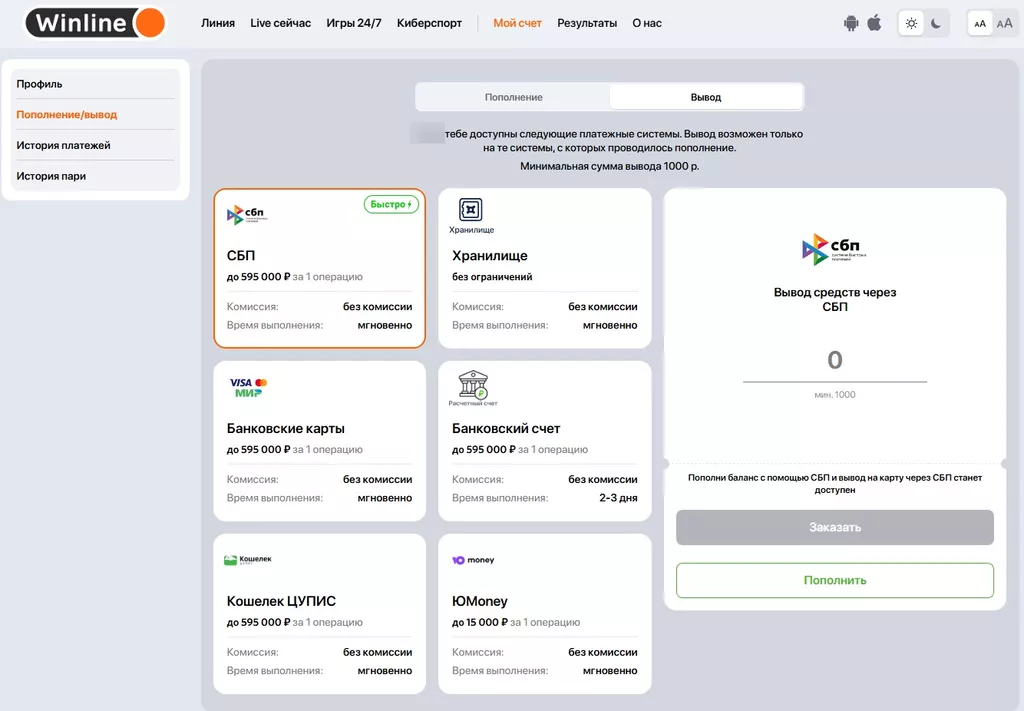Open История пари in the sidebar
Screen dimensions: 1024x711
pyautogui.click(x=95, y=176)
